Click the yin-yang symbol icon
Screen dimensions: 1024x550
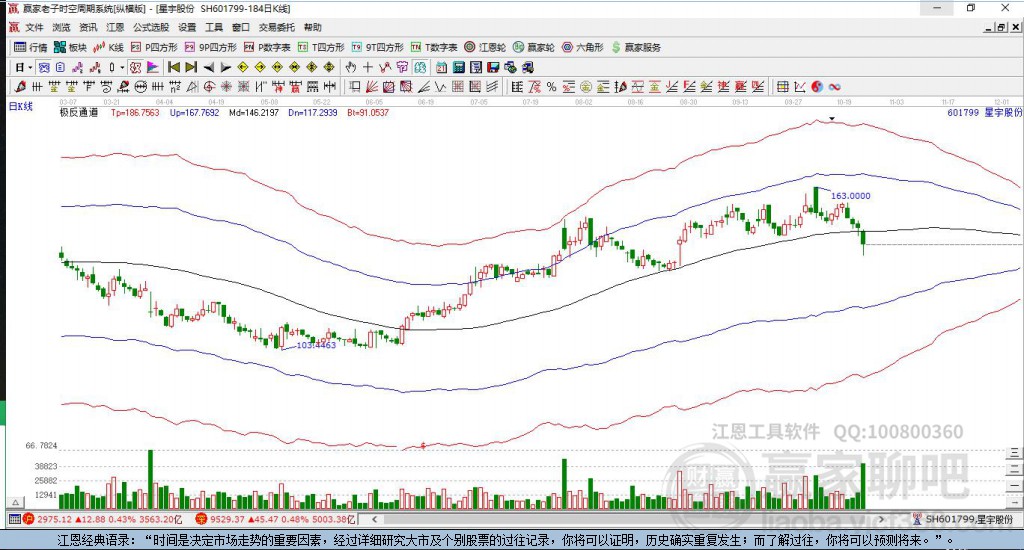[816, 86]
